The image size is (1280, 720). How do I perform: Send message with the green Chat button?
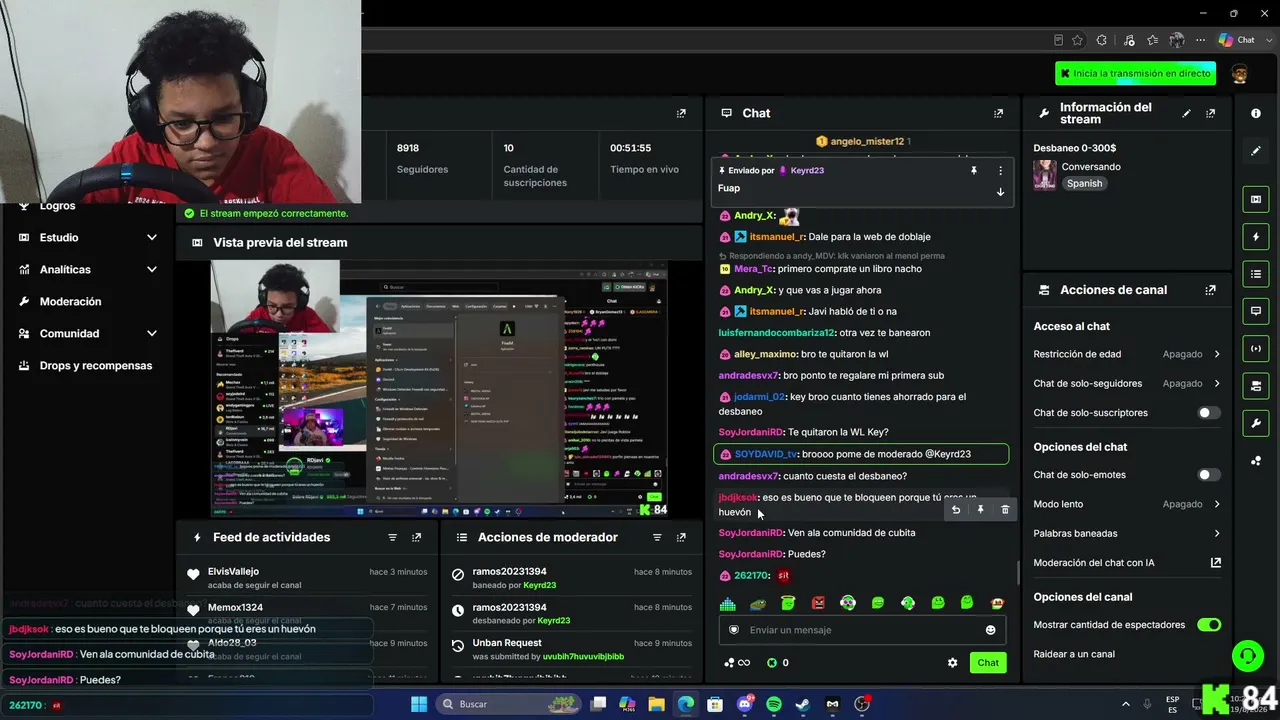[988, 663]
